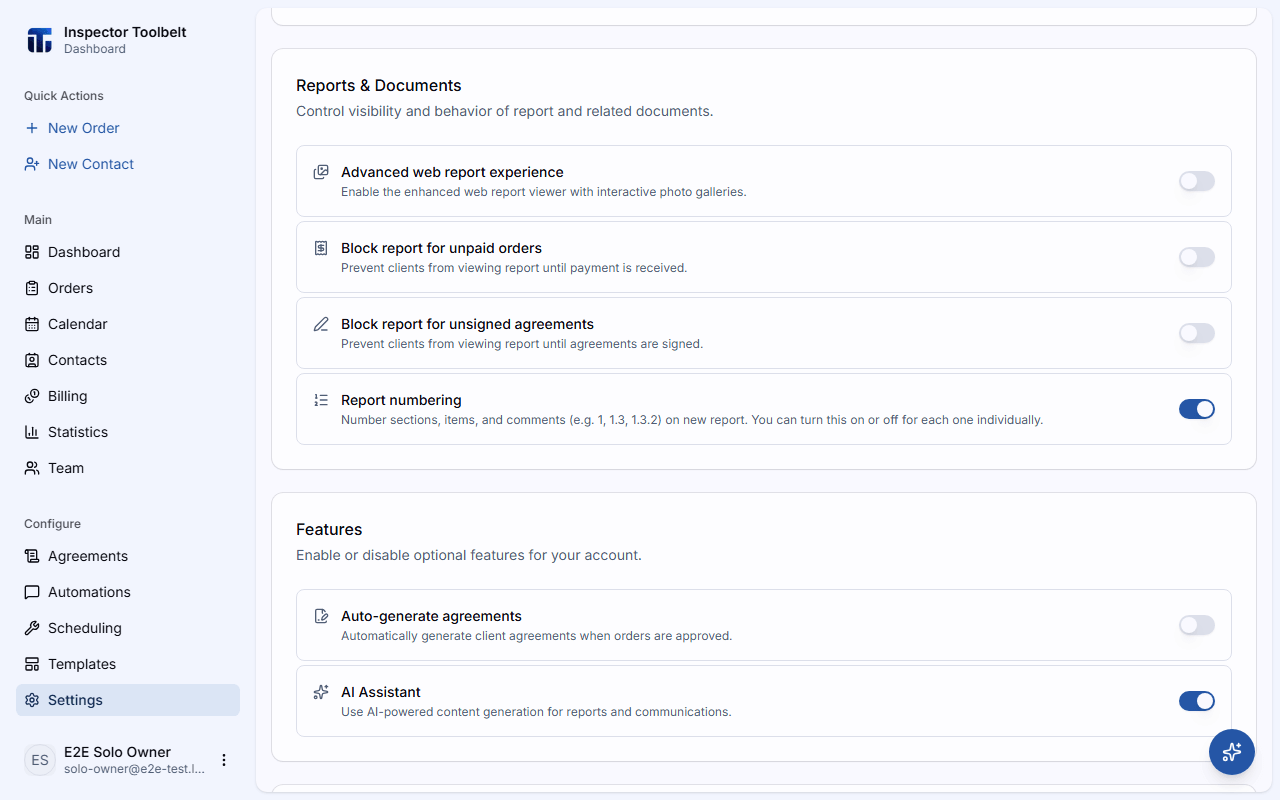
Task: Go to Orders in the sidebar
Action: [x=128, y=288]
